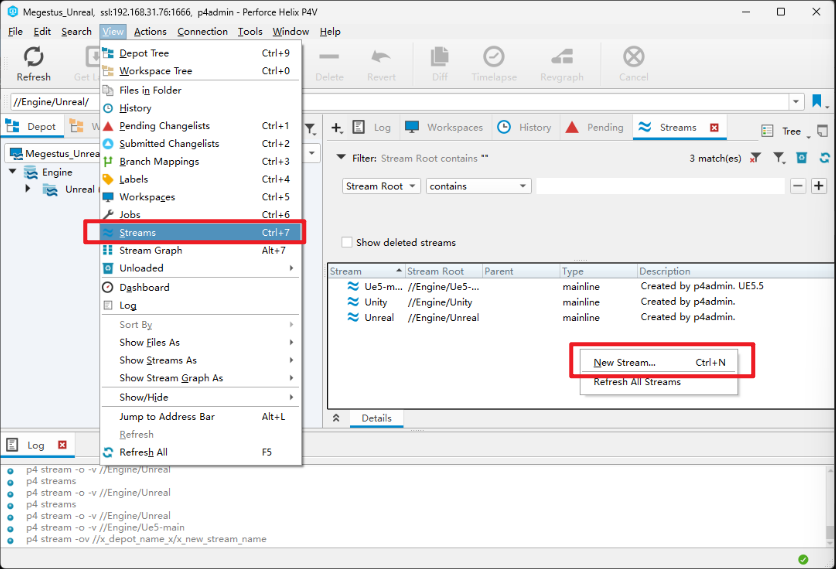Viewport: 836px width, 569px height.
Task: Choose New Stream from context menu
Action: 659,363
